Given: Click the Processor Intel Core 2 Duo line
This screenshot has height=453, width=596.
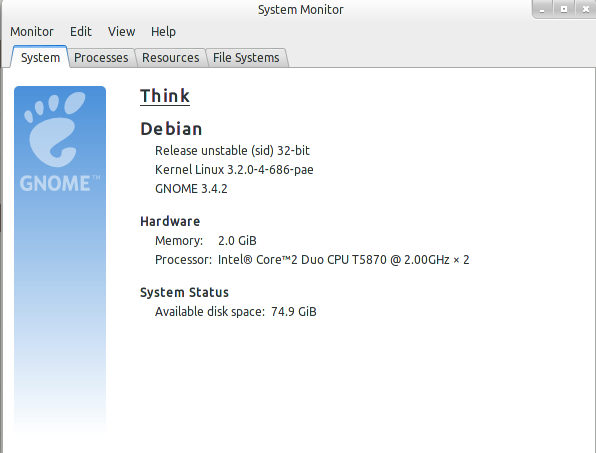Looking at the screenshot, I should 312,260.
